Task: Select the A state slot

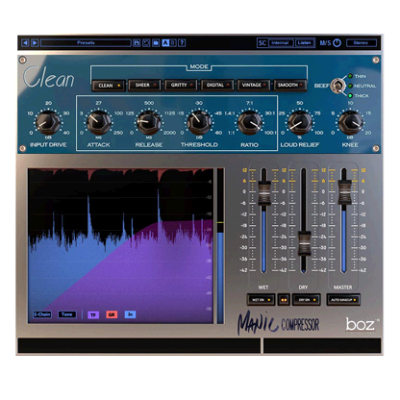Action: click(x=165, y=43)
